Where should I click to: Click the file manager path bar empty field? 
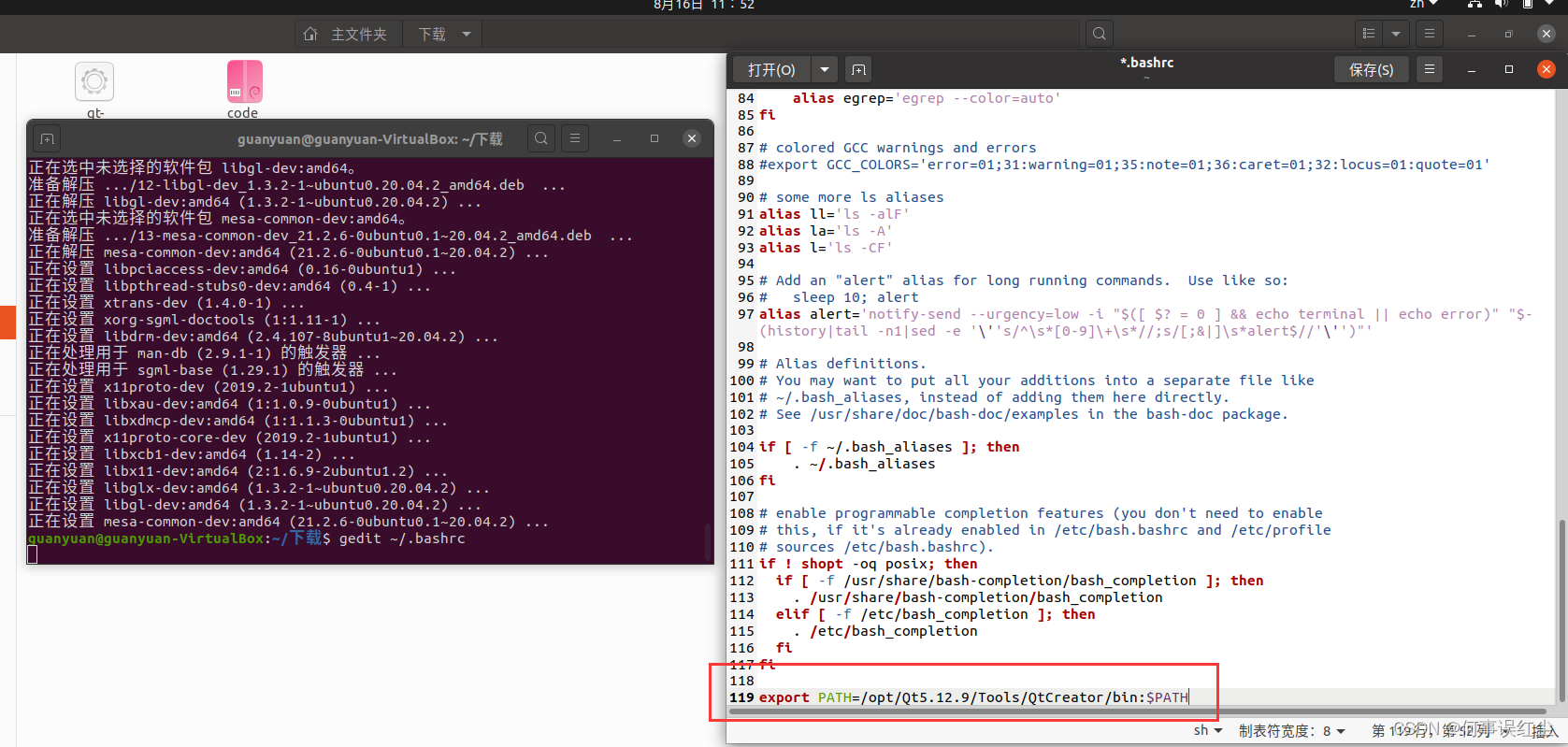[781, 35]
